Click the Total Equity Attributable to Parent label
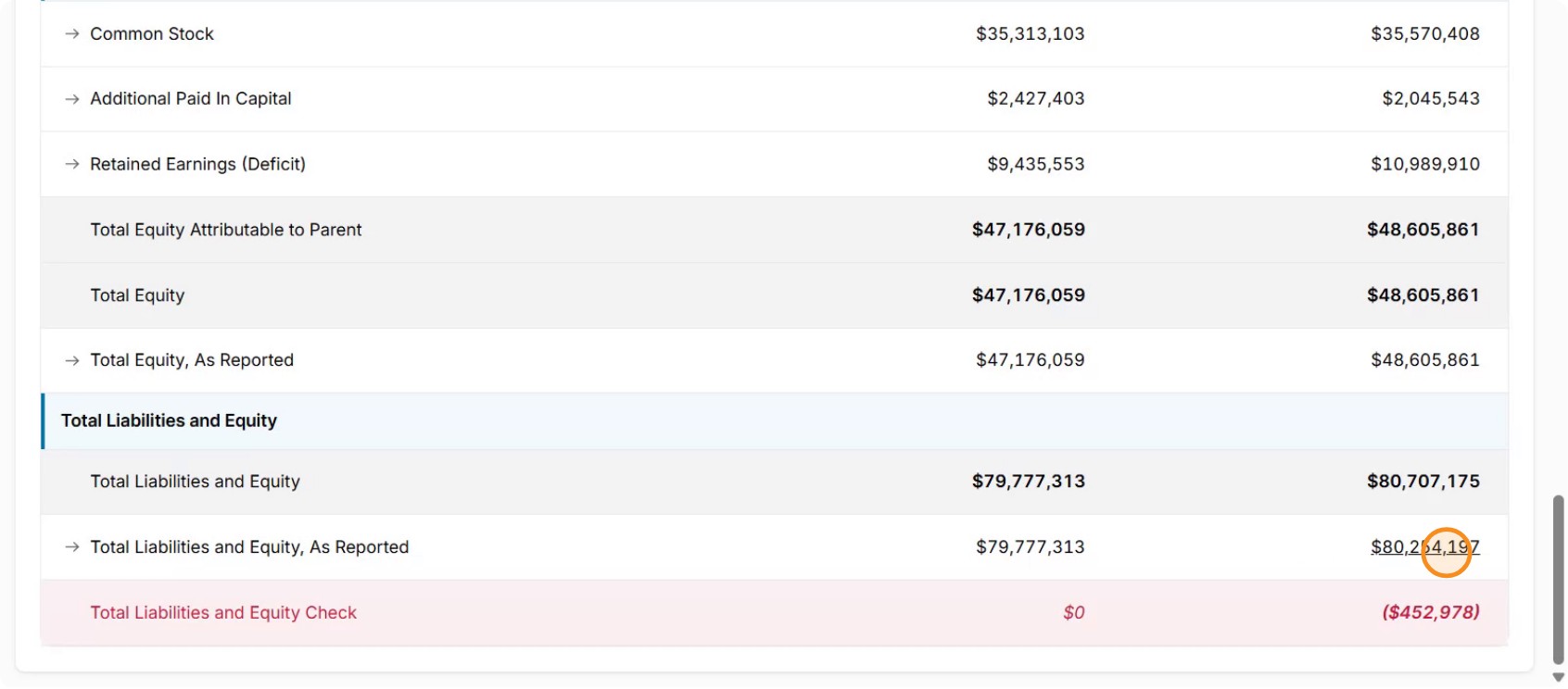The height and width of the screenshot is (689, 1568). coord(226,230)
